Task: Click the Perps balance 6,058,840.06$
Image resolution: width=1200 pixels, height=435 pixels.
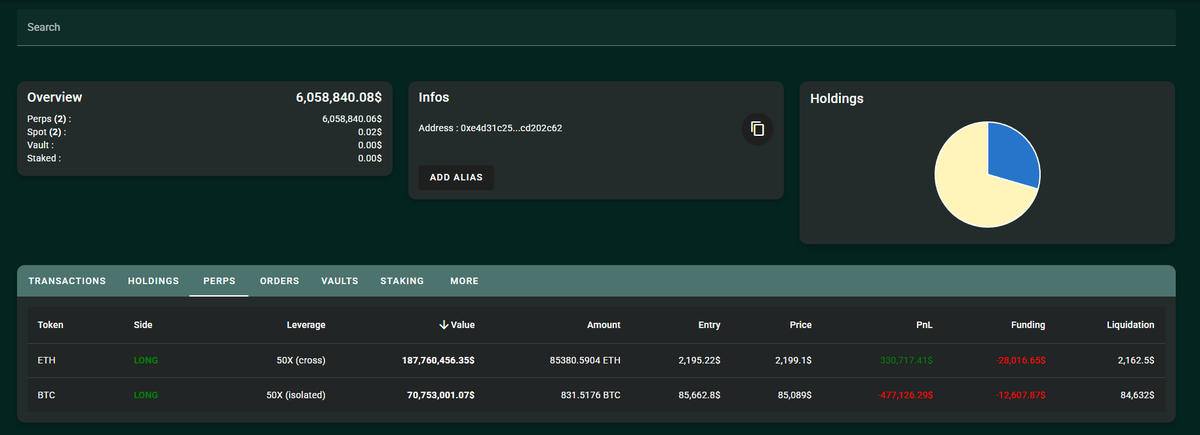Action: click(351, 119)
